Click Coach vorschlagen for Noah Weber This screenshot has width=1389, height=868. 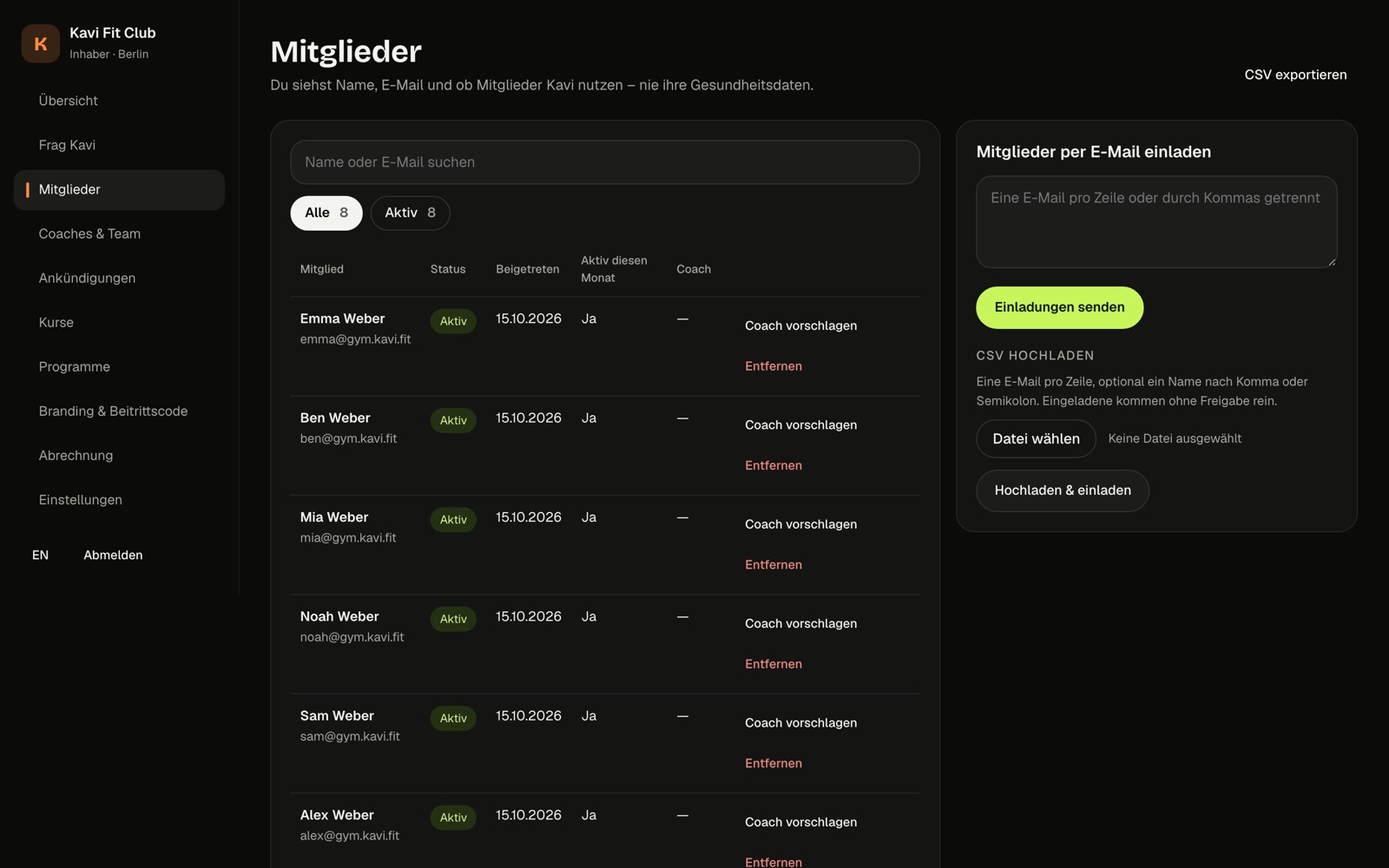[800, 623]
